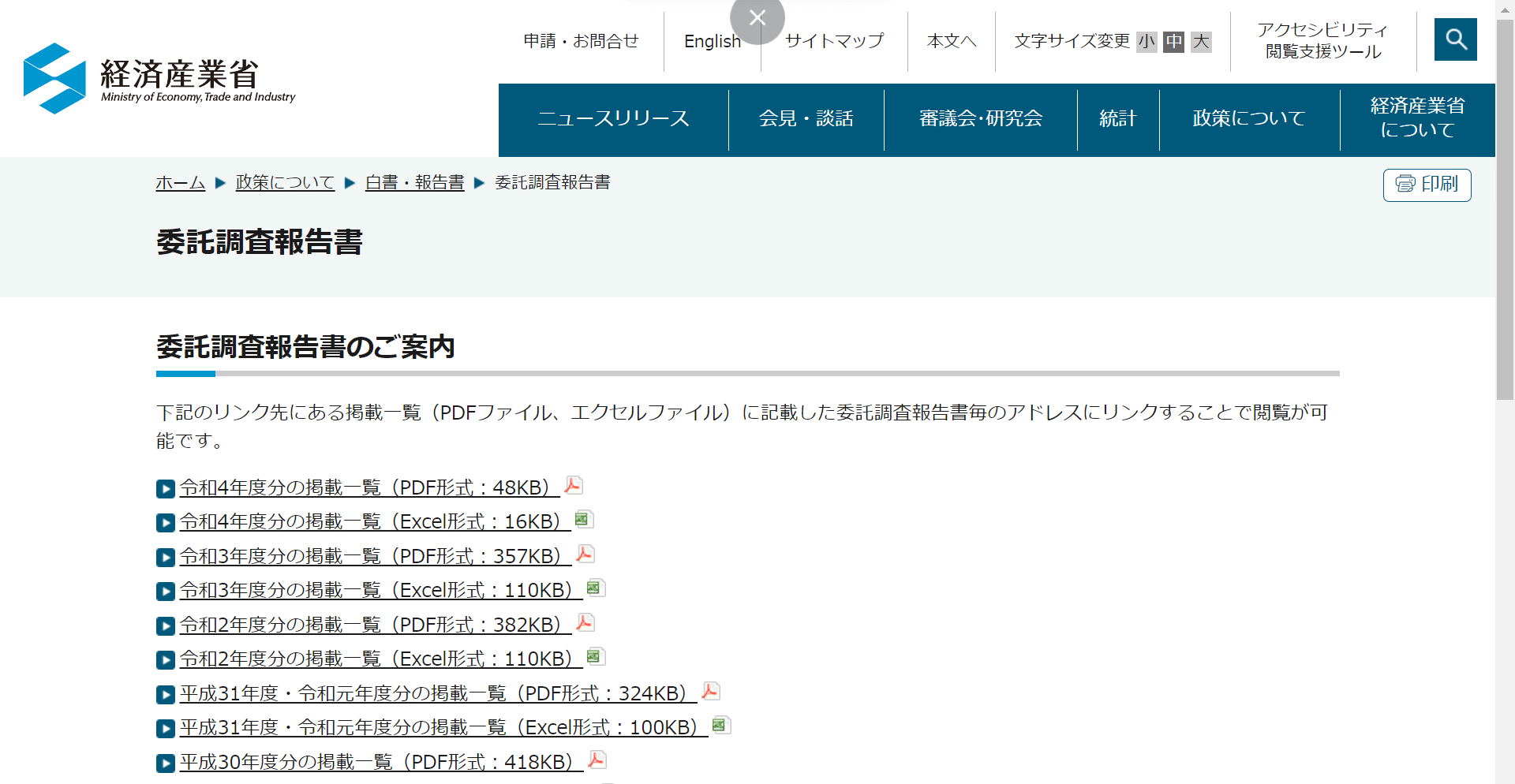Click the PDF icon next to 令和3年度分の掲載一覧
1515x784 pixels.
click(x=585, y=554)
